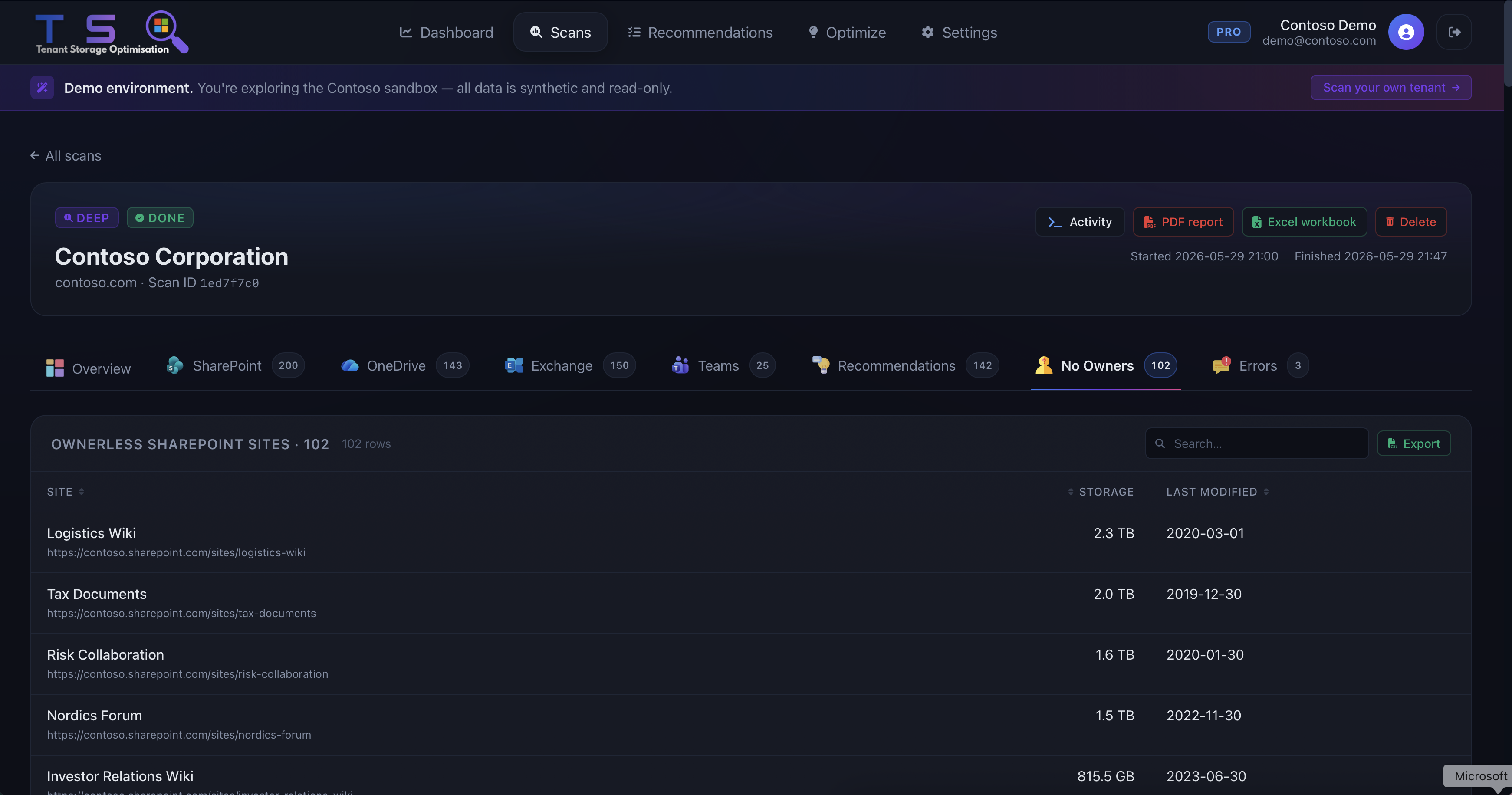This screenshot has height=795, width=1512.
Task: Click Scan your own tenant
Action: click(1391, 87)
